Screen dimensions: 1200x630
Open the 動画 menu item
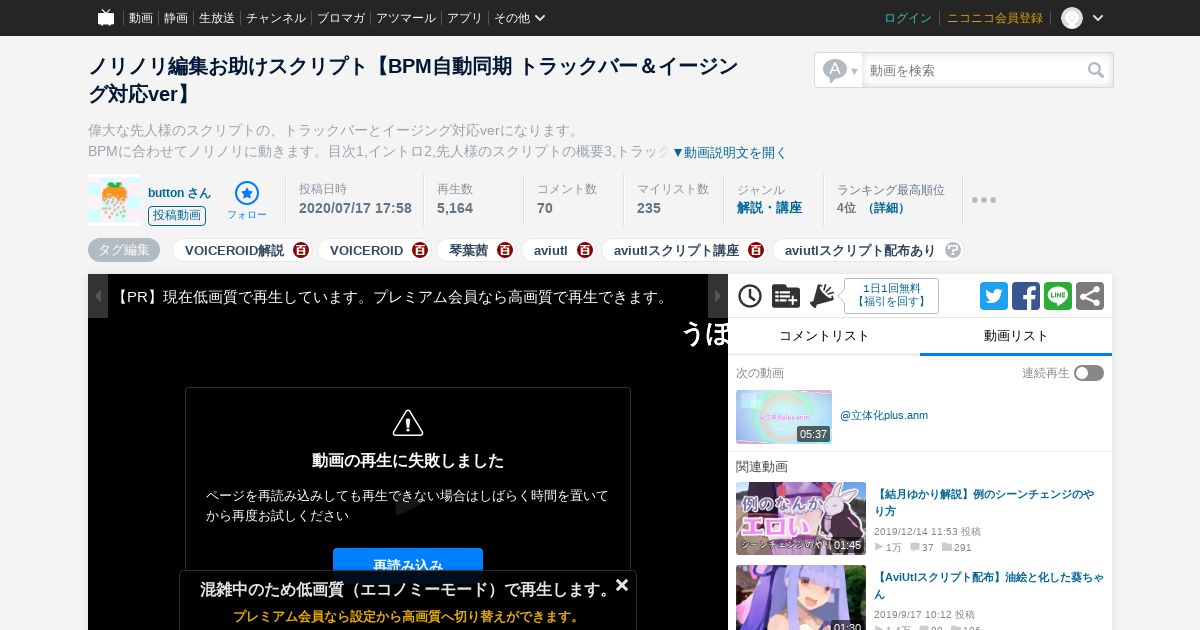tap(141, 18)
